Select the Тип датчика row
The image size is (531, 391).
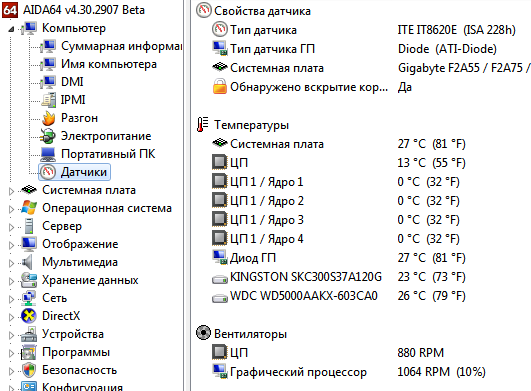[364, 30]
